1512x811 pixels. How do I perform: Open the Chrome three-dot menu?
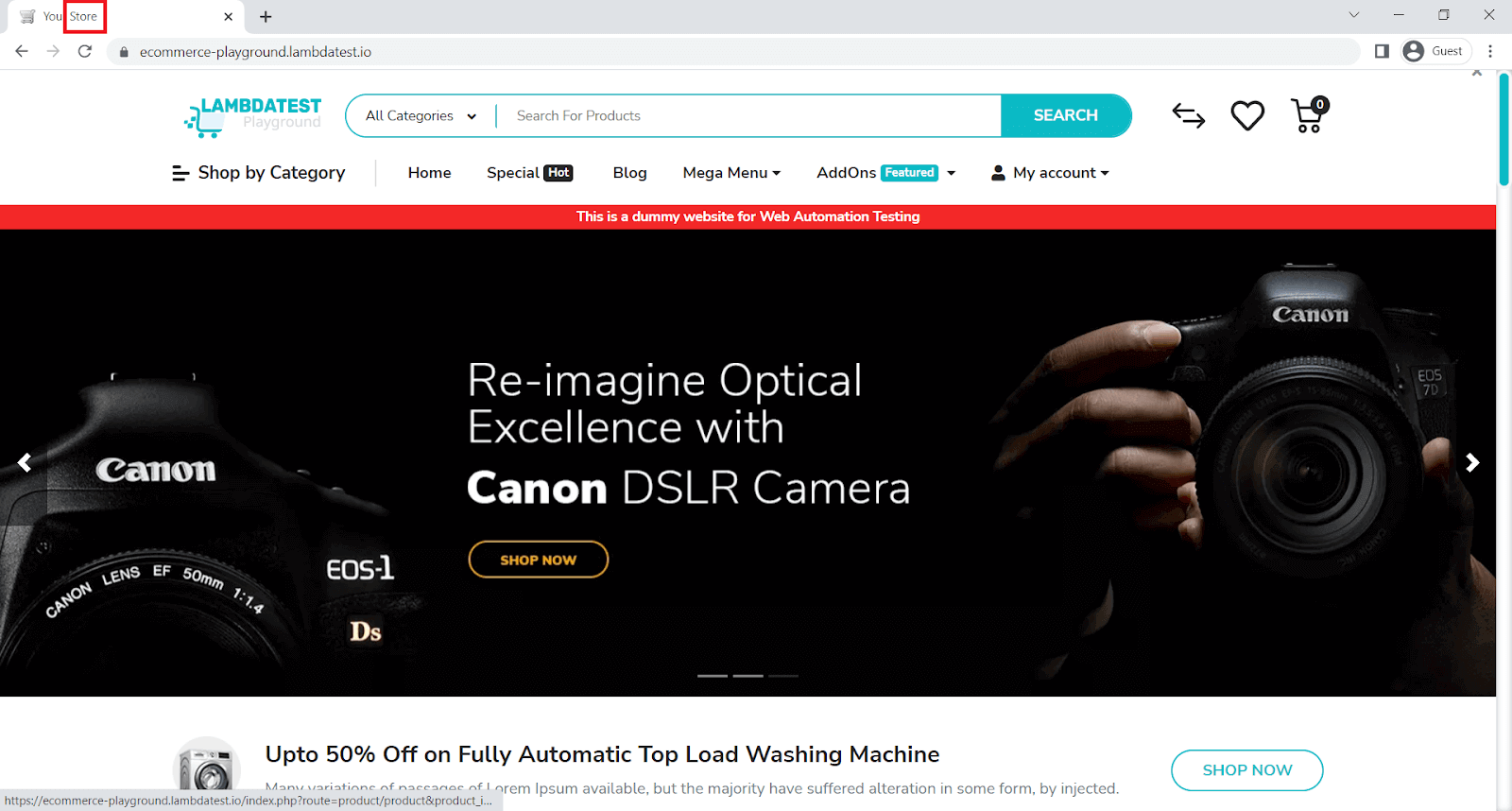tap(1490, 51)
